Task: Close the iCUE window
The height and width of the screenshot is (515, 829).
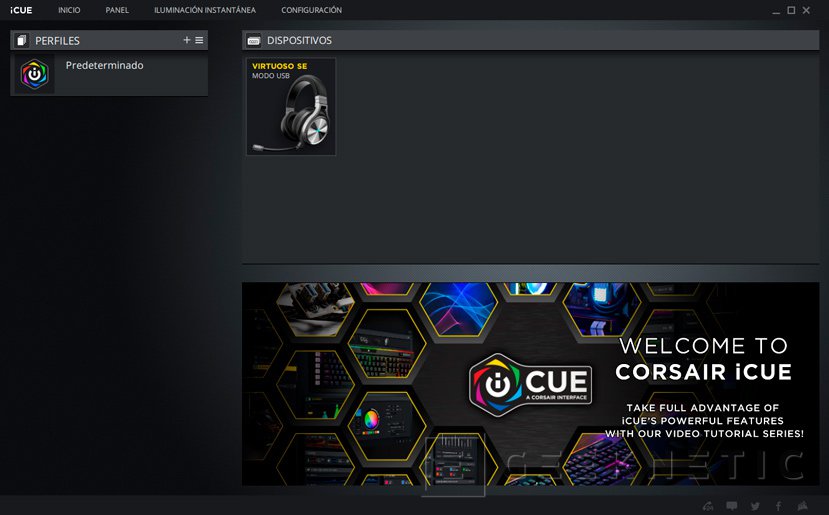Action: (806, 10)
